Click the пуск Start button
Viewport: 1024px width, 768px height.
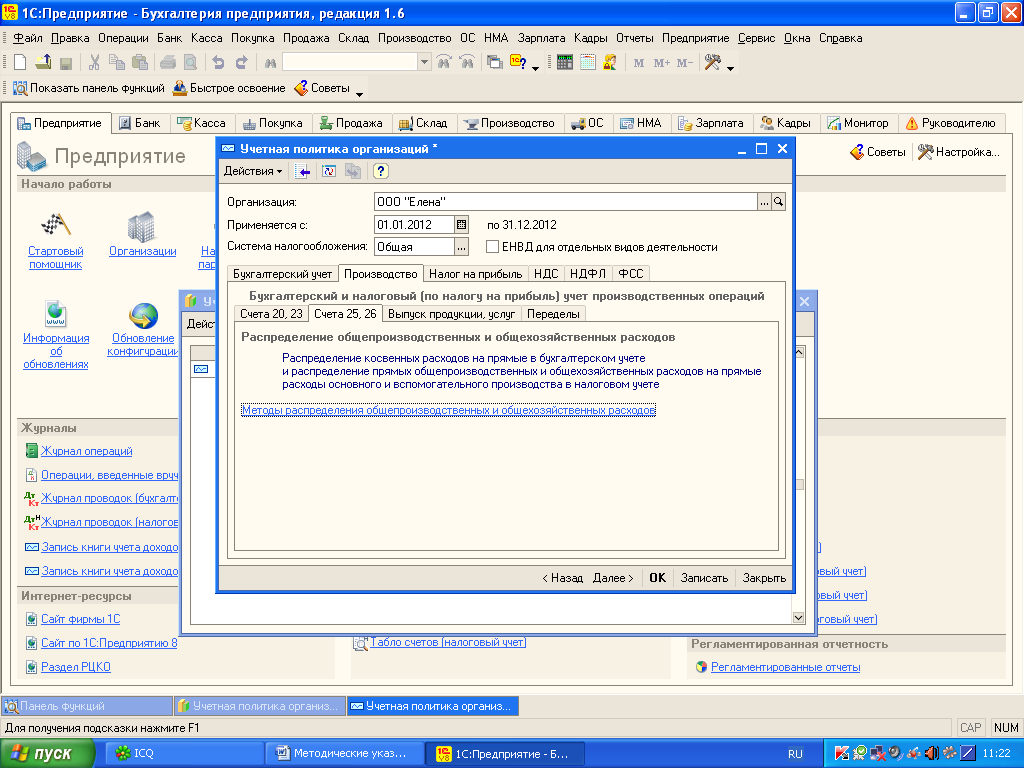click(46, 754)
